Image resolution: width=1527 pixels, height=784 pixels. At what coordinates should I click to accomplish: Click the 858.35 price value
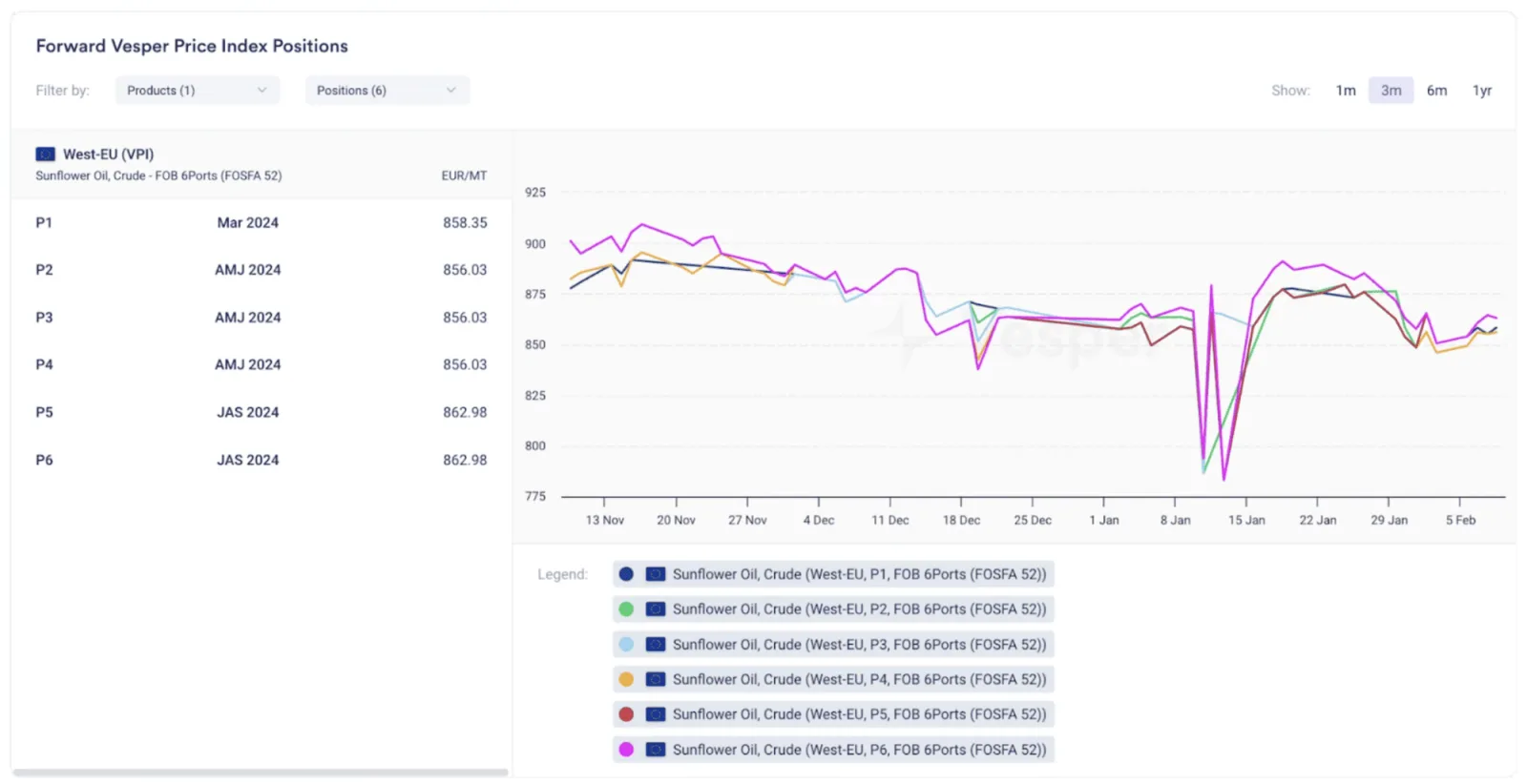pyautogui.click(x=465, y=222)
